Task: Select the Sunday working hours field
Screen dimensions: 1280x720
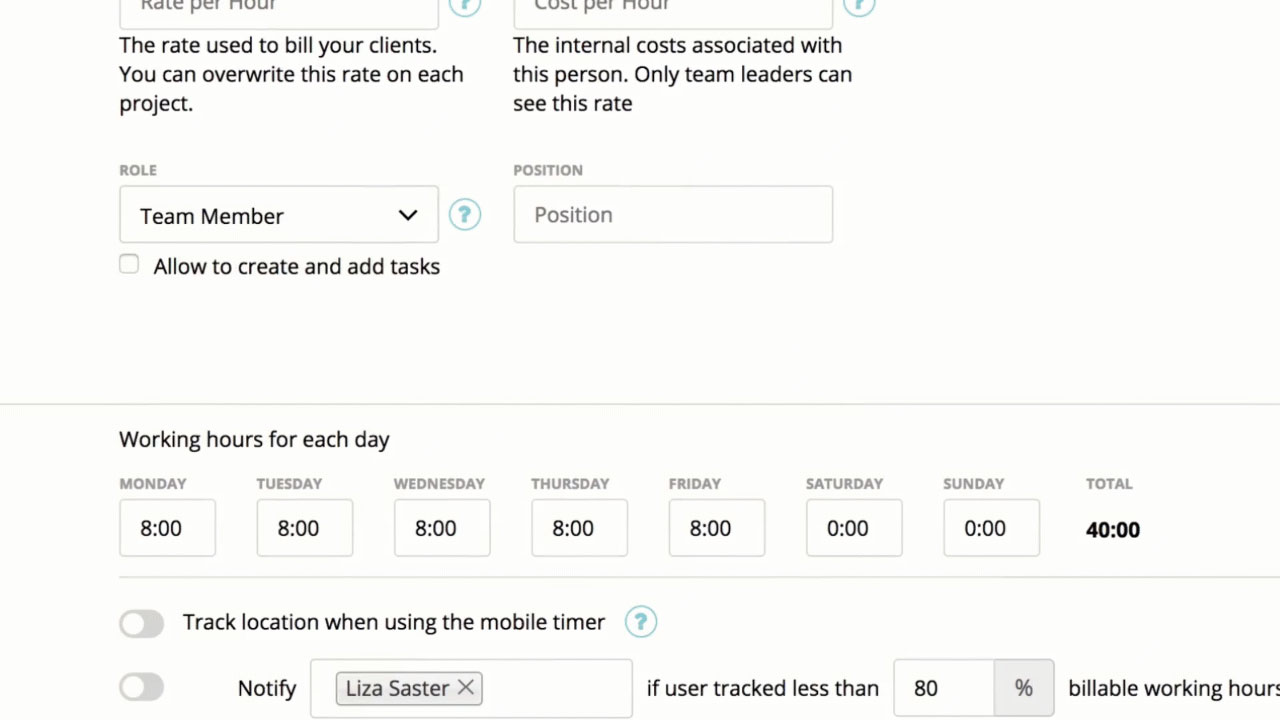Action: [991, 528]
